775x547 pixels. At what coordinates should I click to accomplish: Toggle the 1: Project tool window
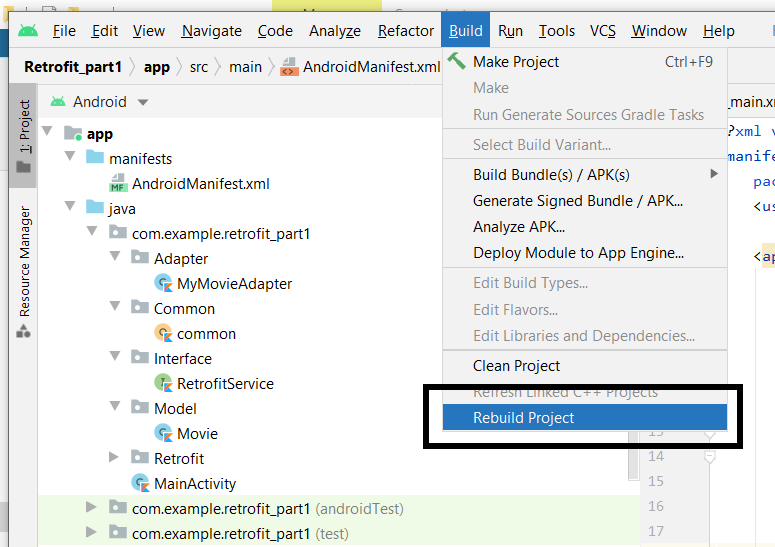click(24, 135)
